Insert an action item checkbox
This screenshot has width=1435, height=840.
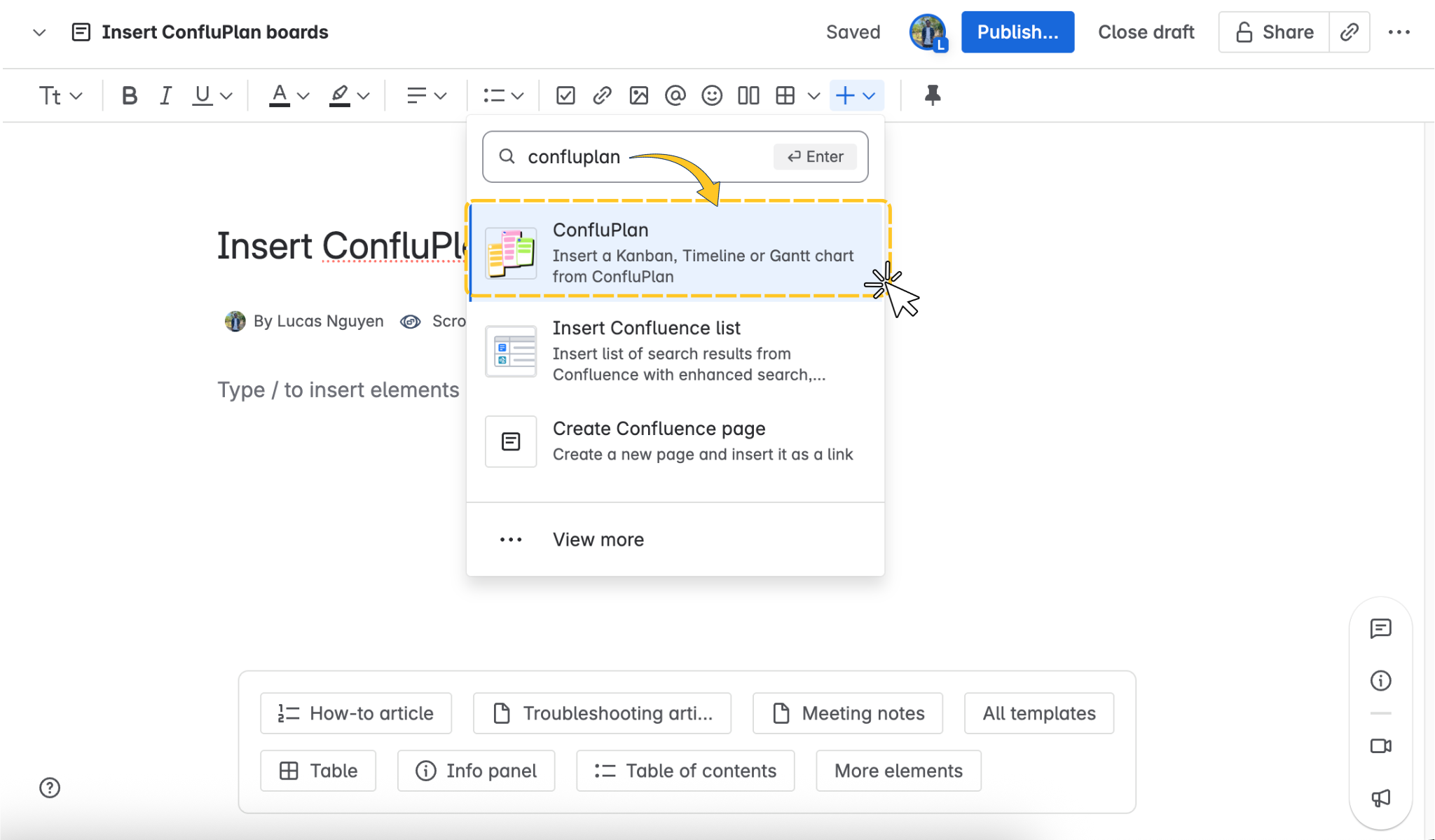pos(565,95)
